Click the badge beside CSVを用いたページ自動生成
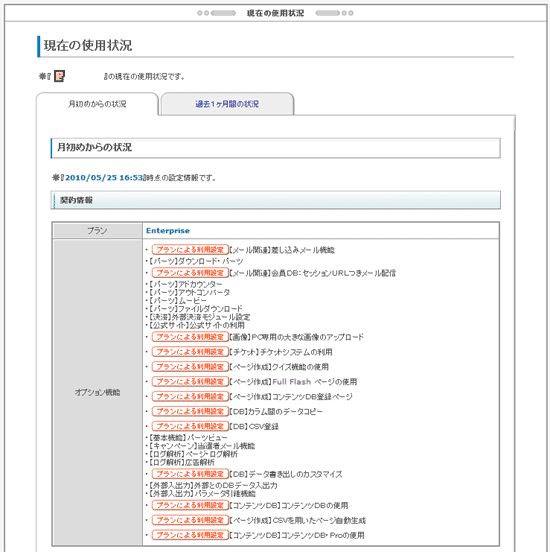 (190, 520)
